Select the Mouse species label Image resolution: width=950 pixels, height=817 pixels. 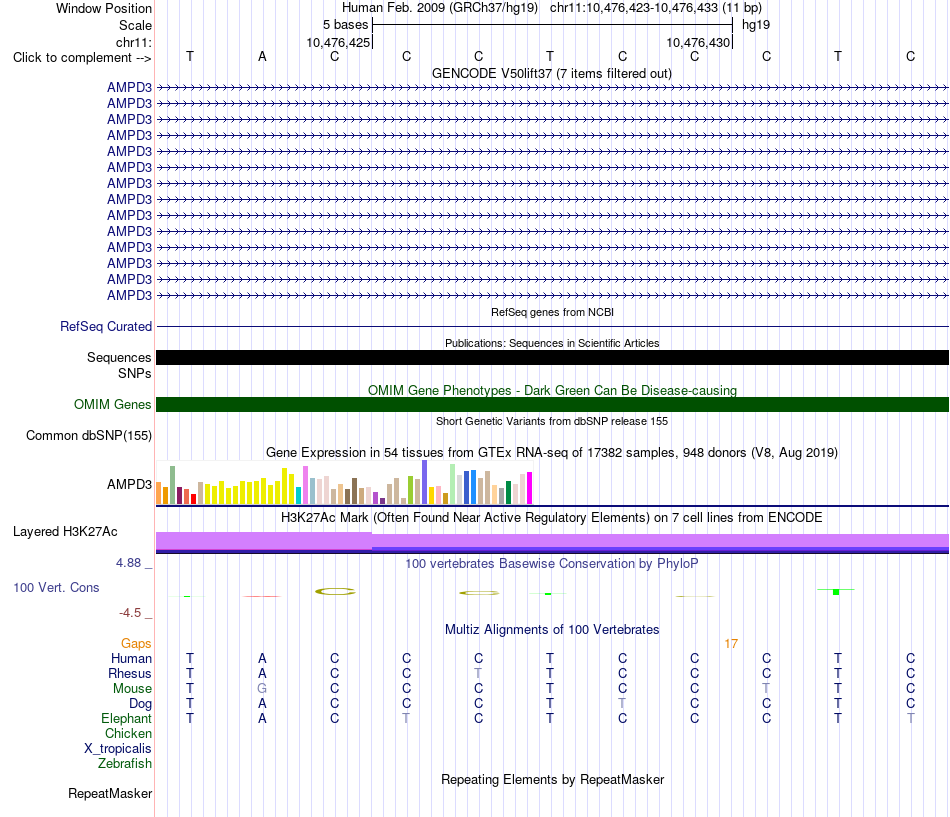132,689
